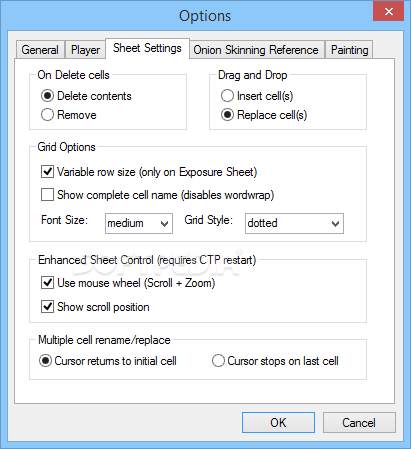
Task: Go to the Painting tab
Action: tap(349, 50)
